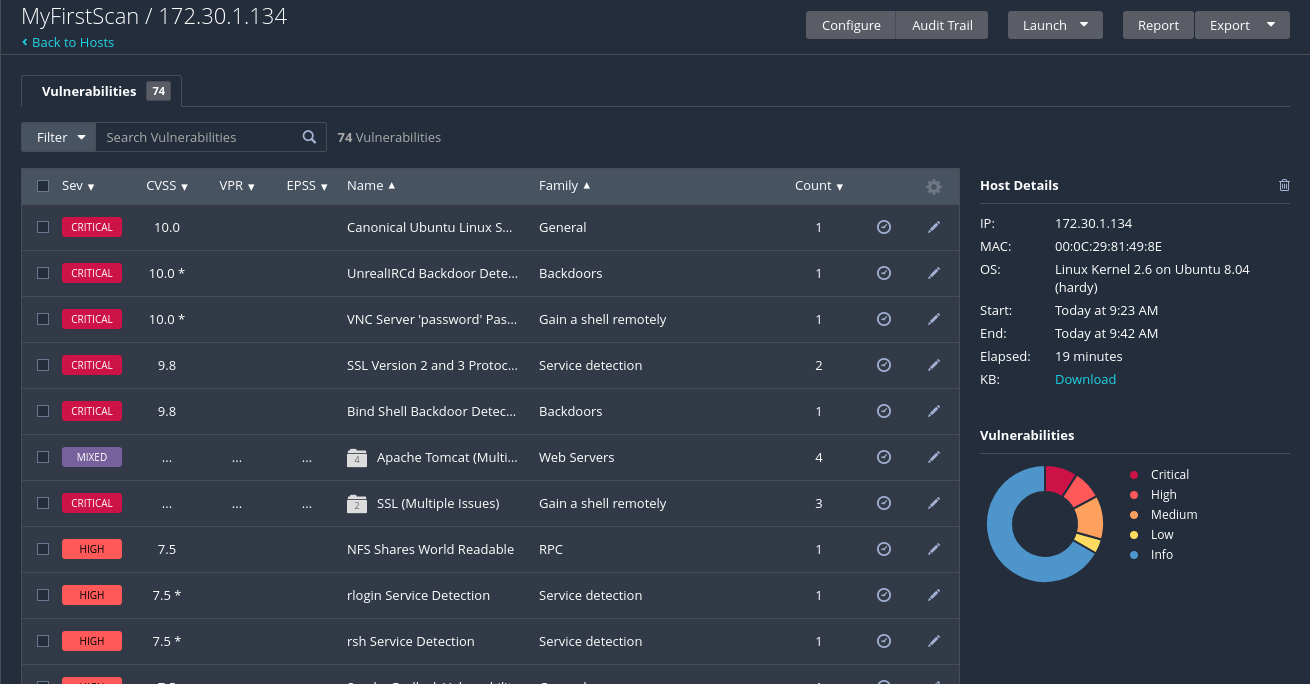
Task: Edit SSL (Multiple Issues) row pencil icon
Action: point(934,503)
